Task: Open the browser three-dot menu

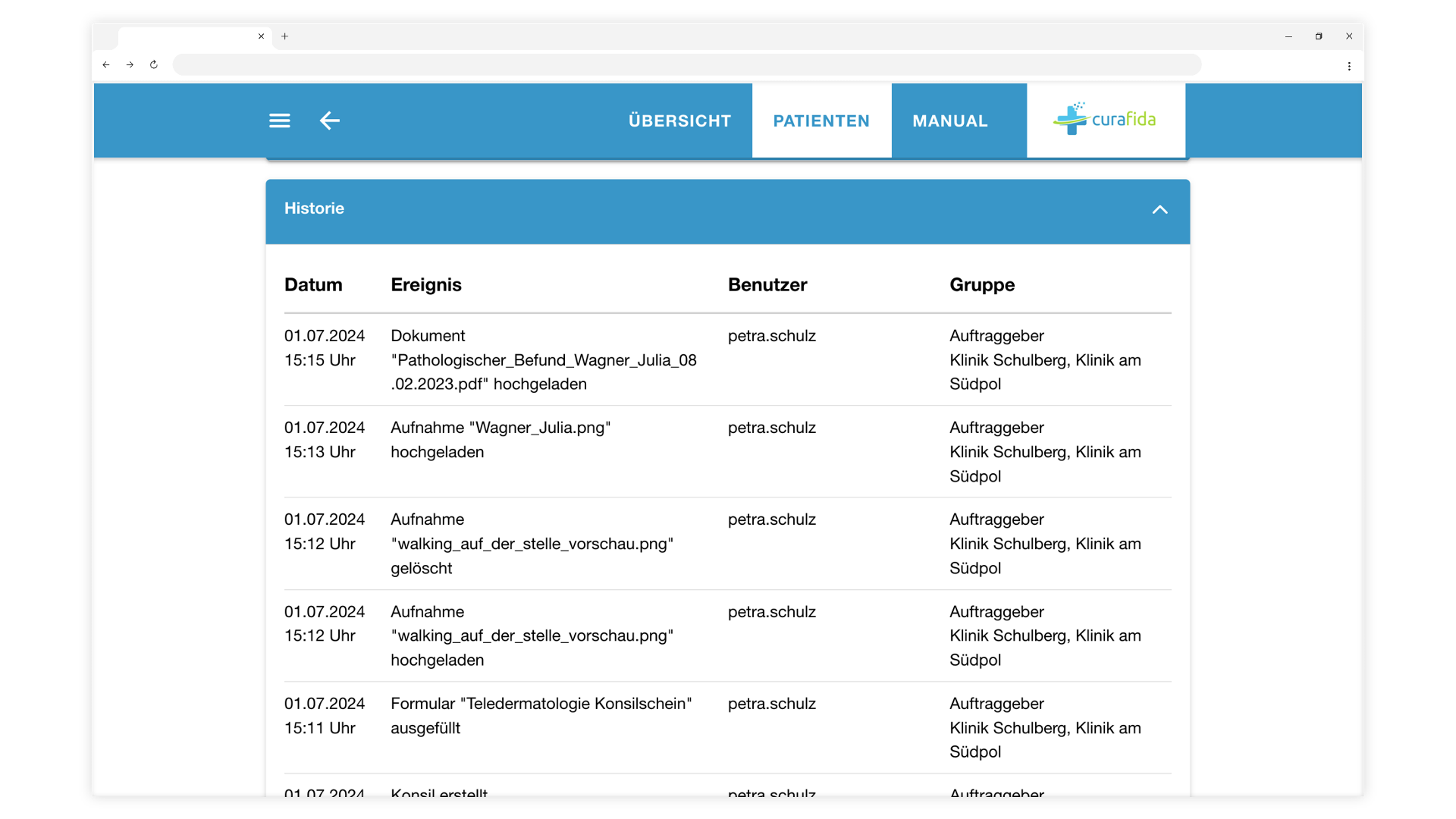Action: [x=1349, y=66]
